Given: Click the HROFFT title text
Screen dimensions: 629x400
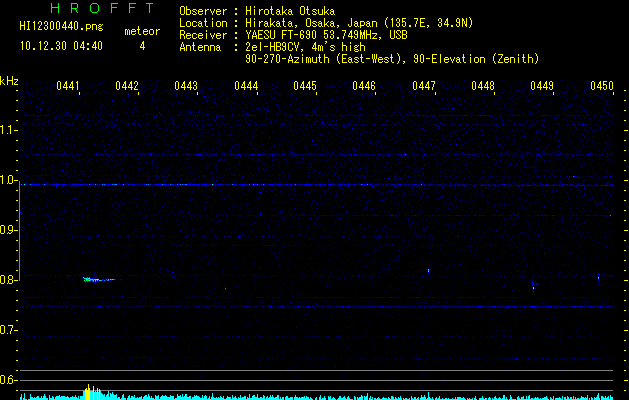Looking at the screenshot, I should pyautogui.click(x=103, y=8).
